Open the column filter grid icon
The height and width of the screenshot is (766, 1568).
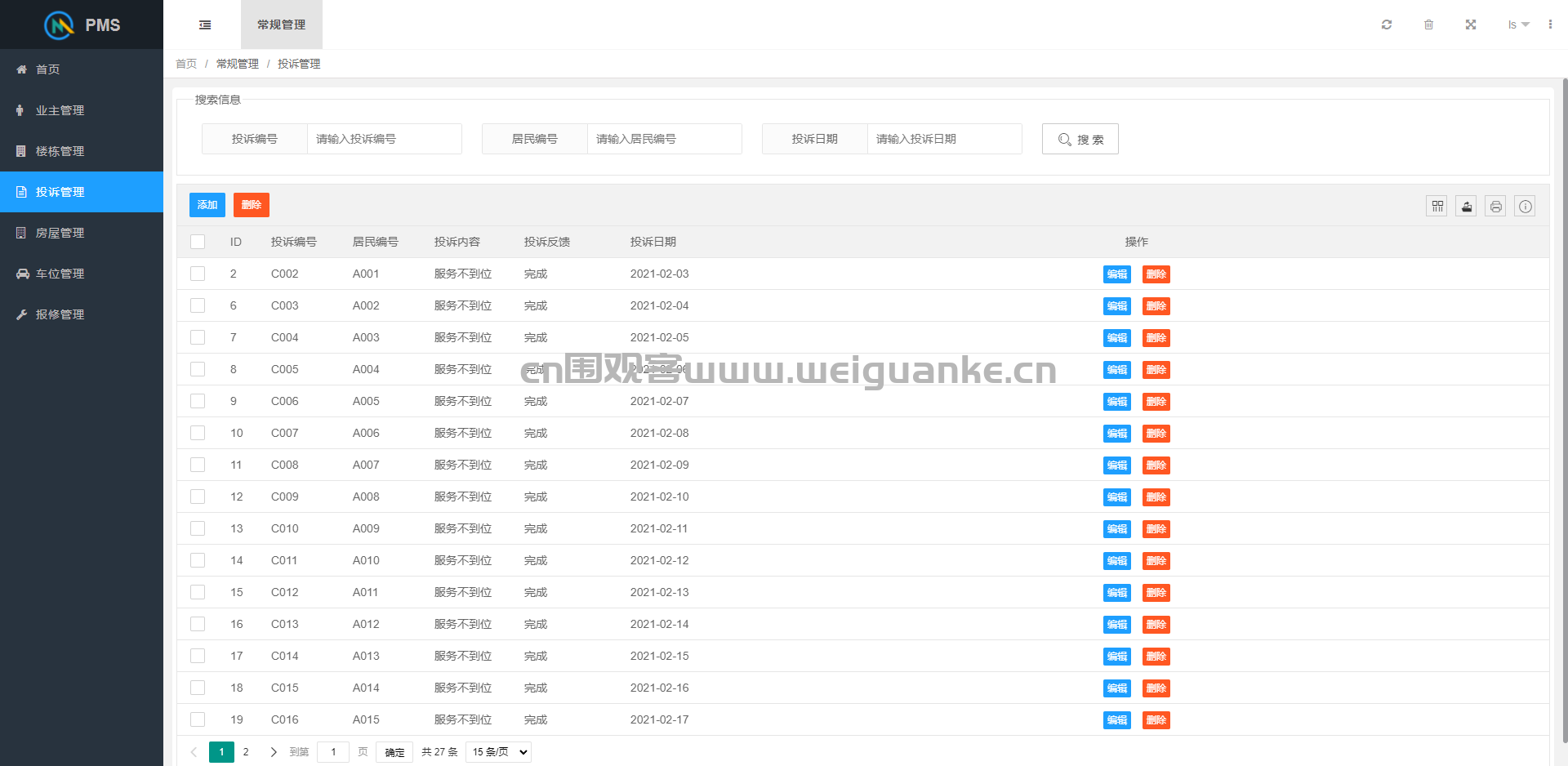pos(1437,207)
